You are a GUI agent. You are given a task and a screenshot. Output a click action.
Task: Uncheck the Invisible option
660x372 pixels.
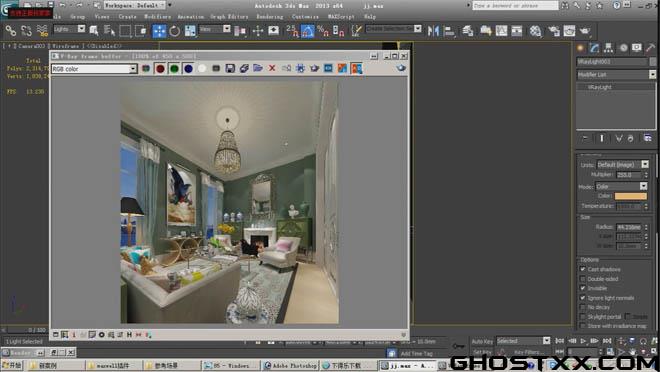coord(583,288)
